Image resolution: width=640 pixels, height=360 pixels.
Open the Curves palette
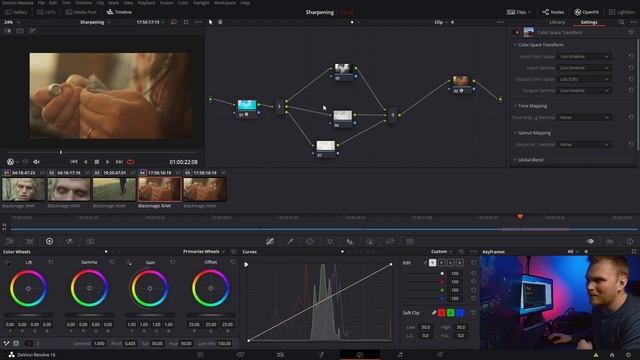(x=270, y=242)
